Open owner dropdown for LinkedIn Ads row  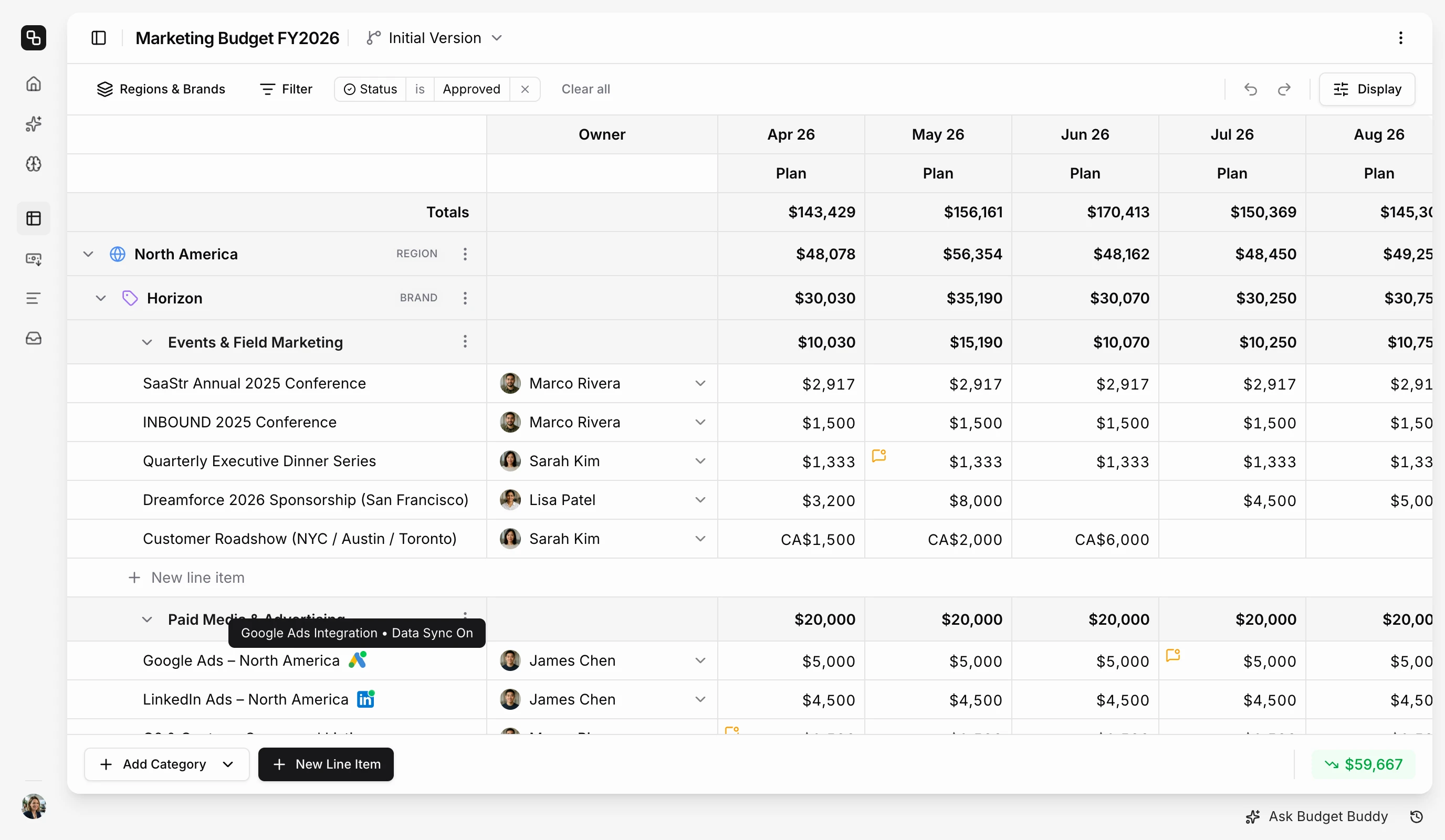[700, 699]
